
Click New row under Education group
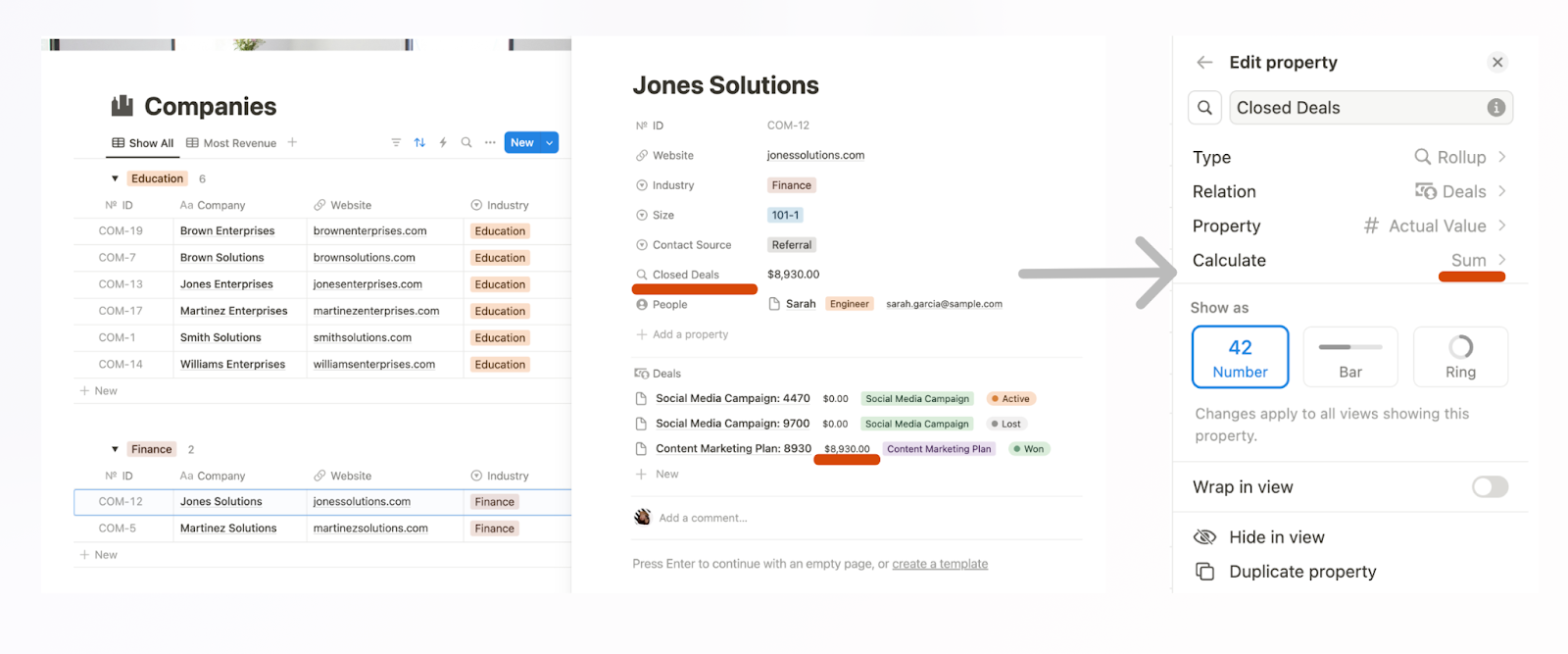coord(98,390)
